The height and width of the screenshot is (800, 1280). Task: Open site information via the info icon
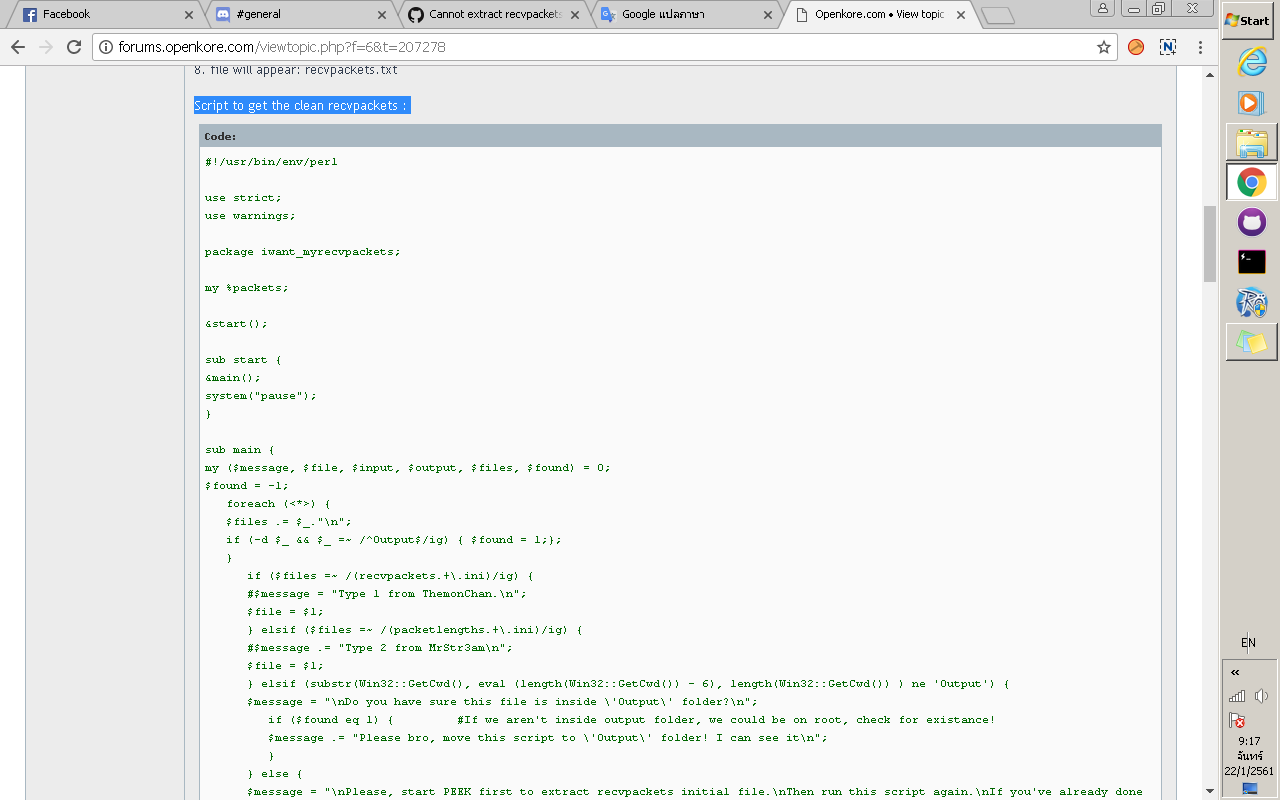(105, 47)
